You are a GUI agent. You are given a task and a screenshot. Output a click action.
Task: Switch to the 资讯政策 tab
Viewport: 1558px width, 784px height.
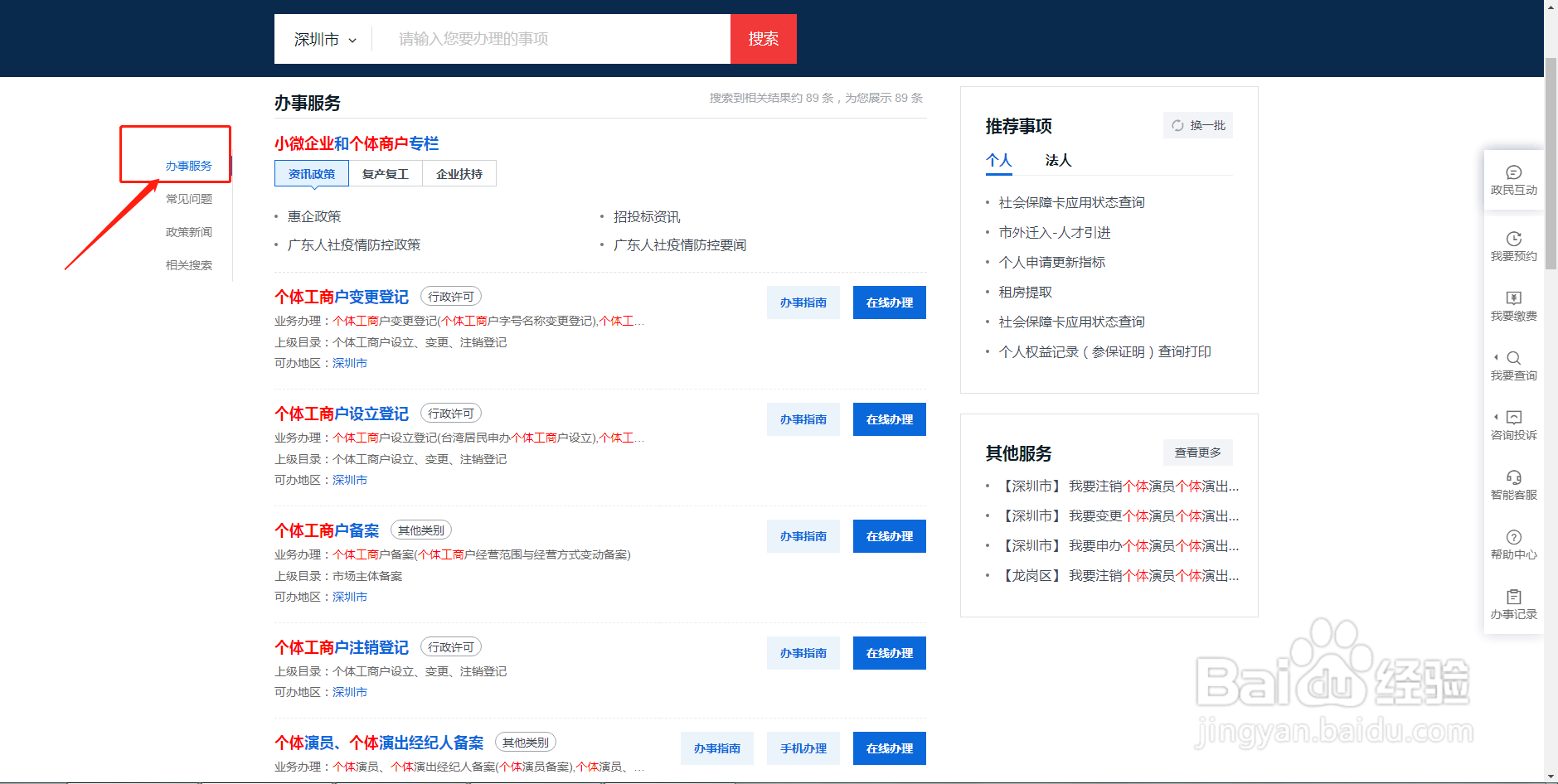point(312,174)
